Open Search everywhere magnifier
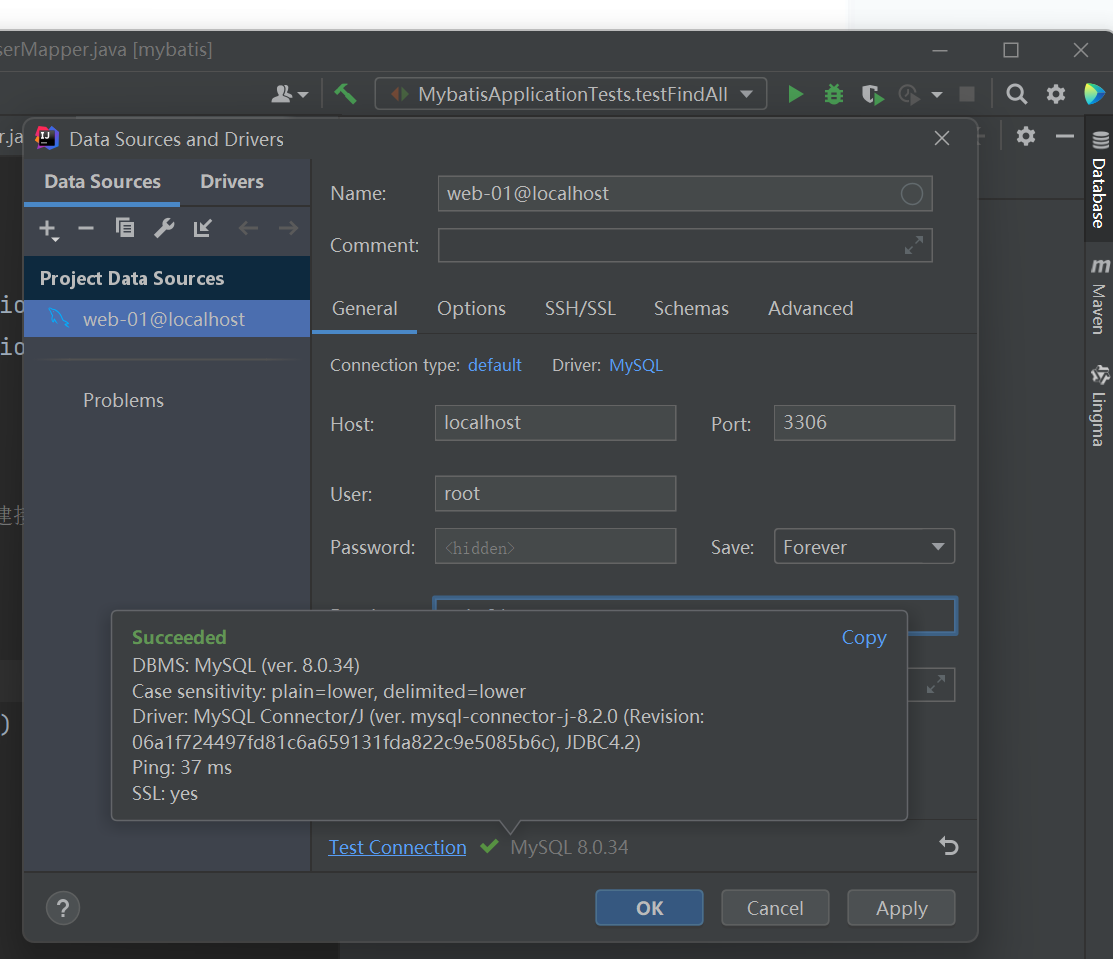This screenshot has width=1113, height=959. pyautogui.click(x=1016, y=93)
